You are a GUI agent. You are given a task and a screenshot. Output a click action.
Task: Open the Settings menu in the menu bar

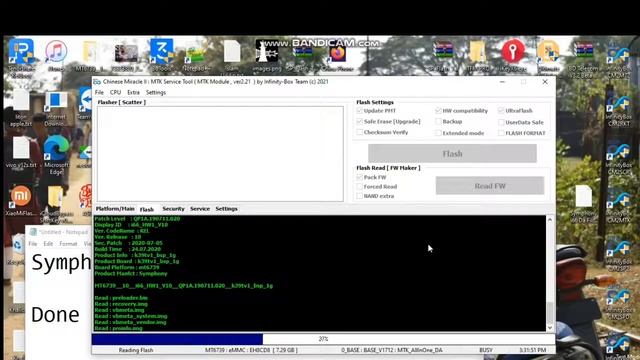[x=156, y=93]
